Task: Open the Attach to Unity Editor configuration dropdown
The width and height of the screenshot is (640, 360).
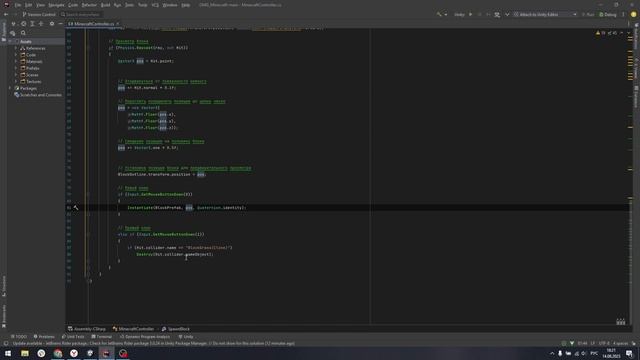Action: 545,14
